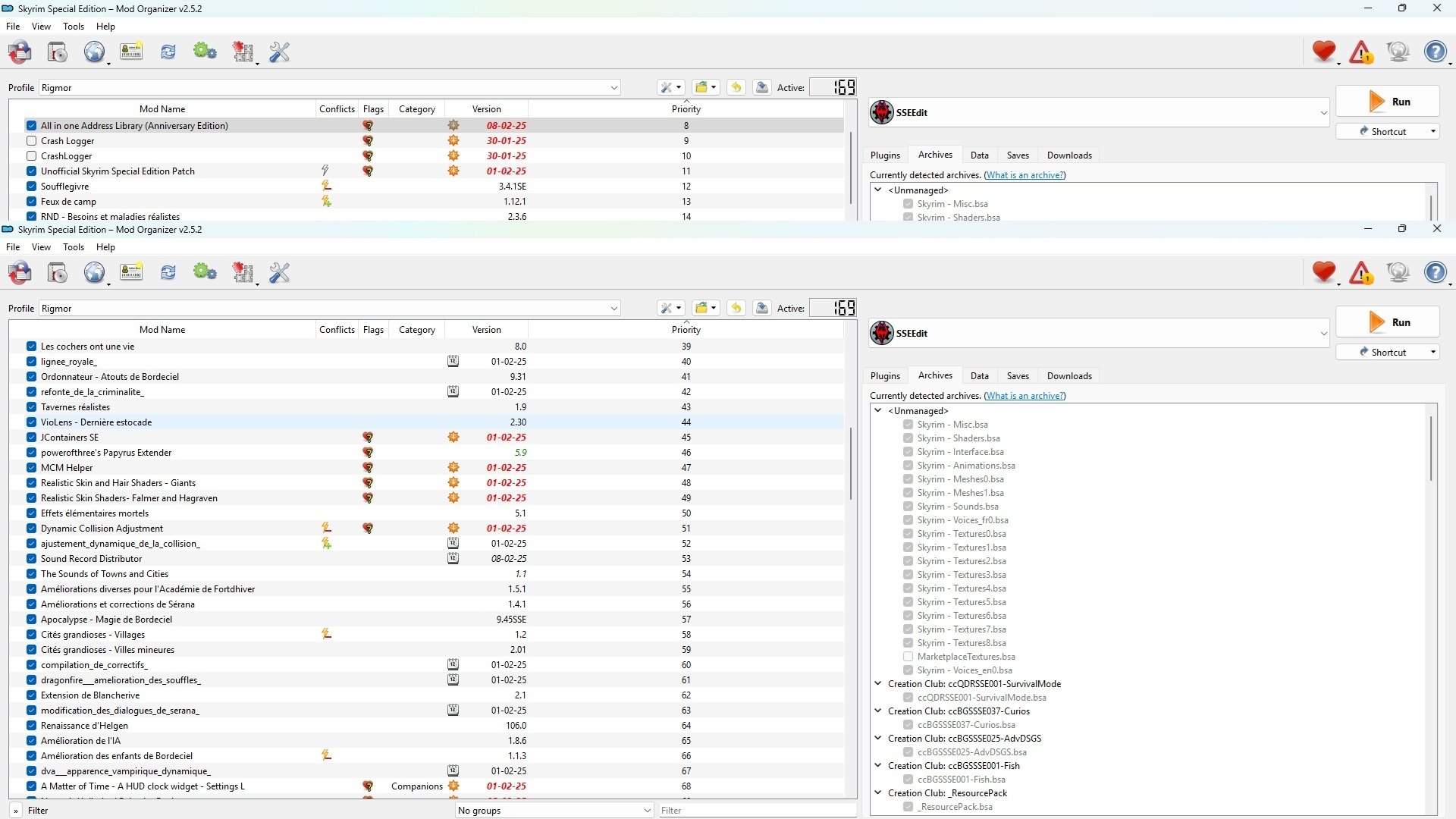Click the » button beside bottom Filter
Viewport: 1456px width, 819px height.
(x=15, y=811)
